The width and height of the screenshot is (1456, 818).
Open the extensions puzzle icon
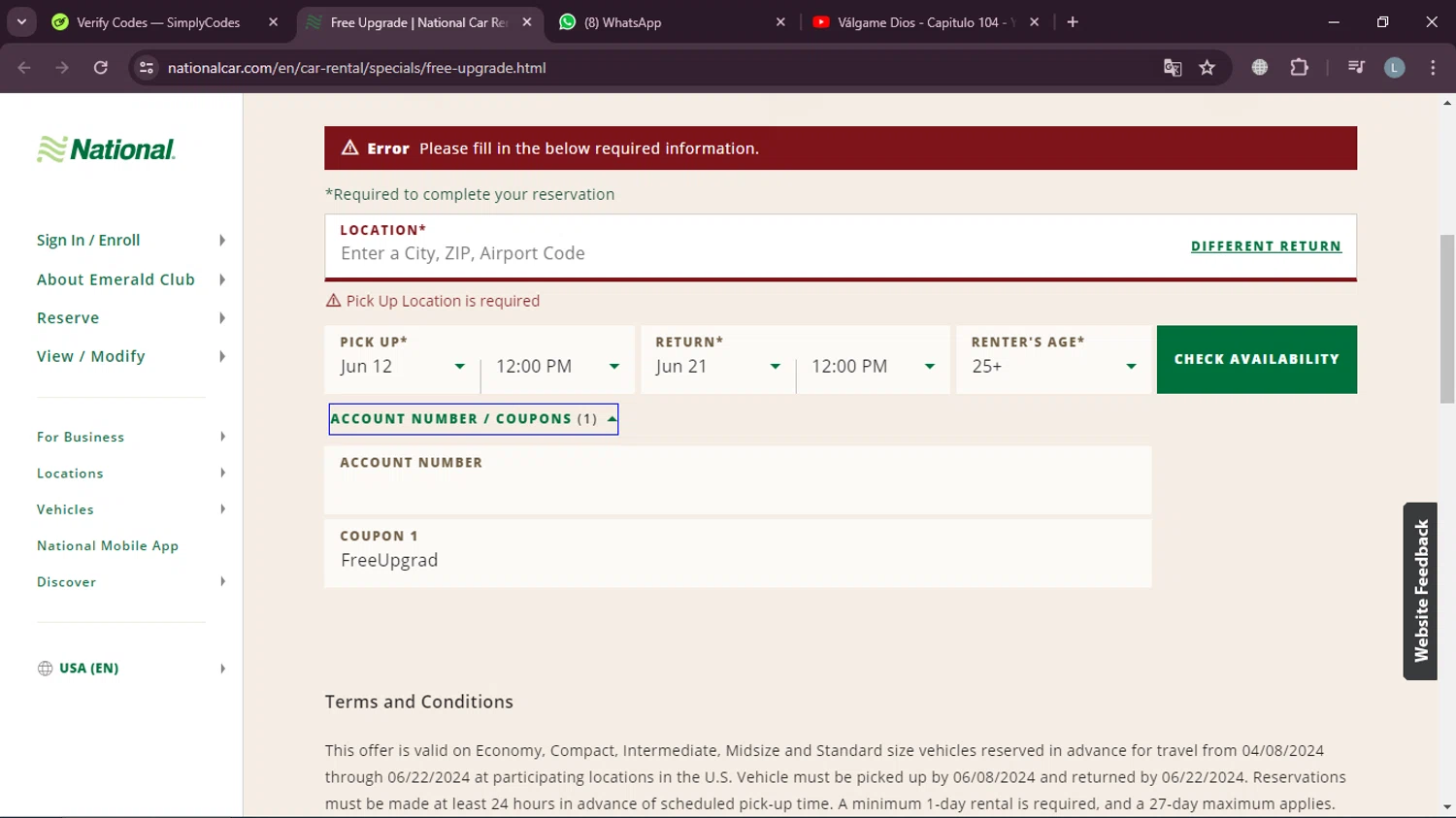click(x=1299, y=68)
